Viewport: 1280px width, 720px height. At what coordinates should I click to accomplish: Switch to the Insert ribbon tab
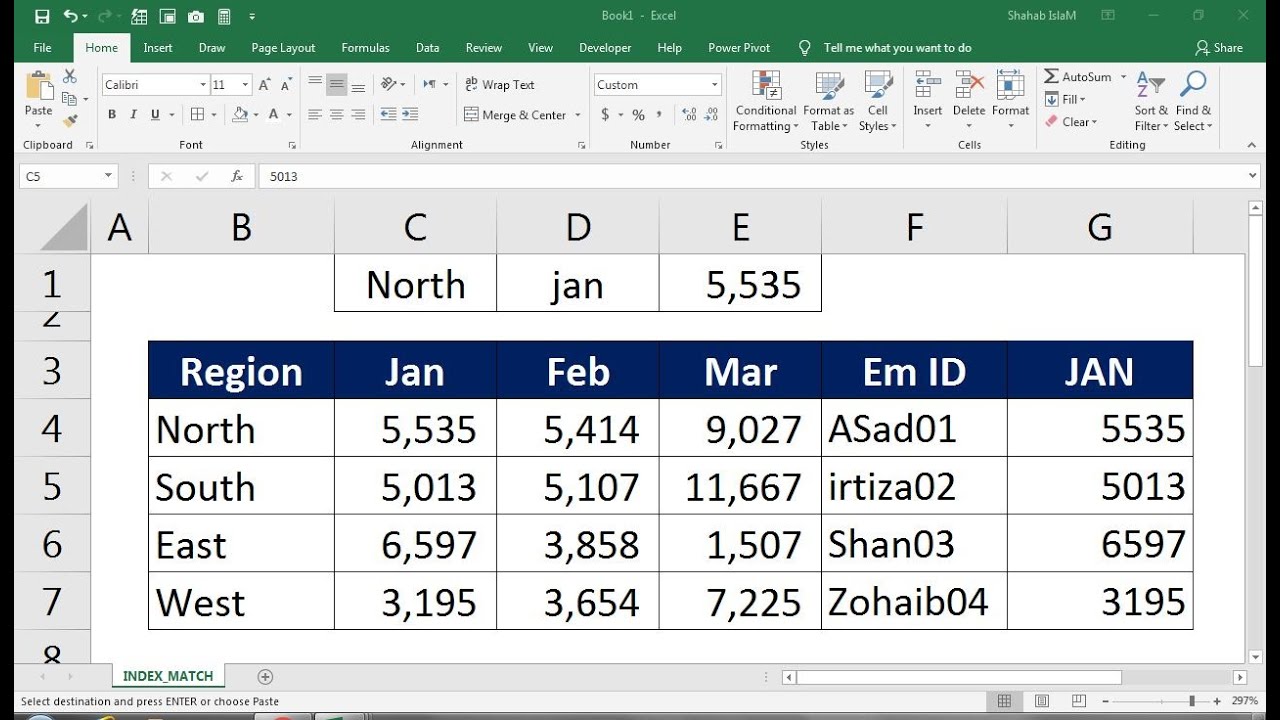[158, 47]
